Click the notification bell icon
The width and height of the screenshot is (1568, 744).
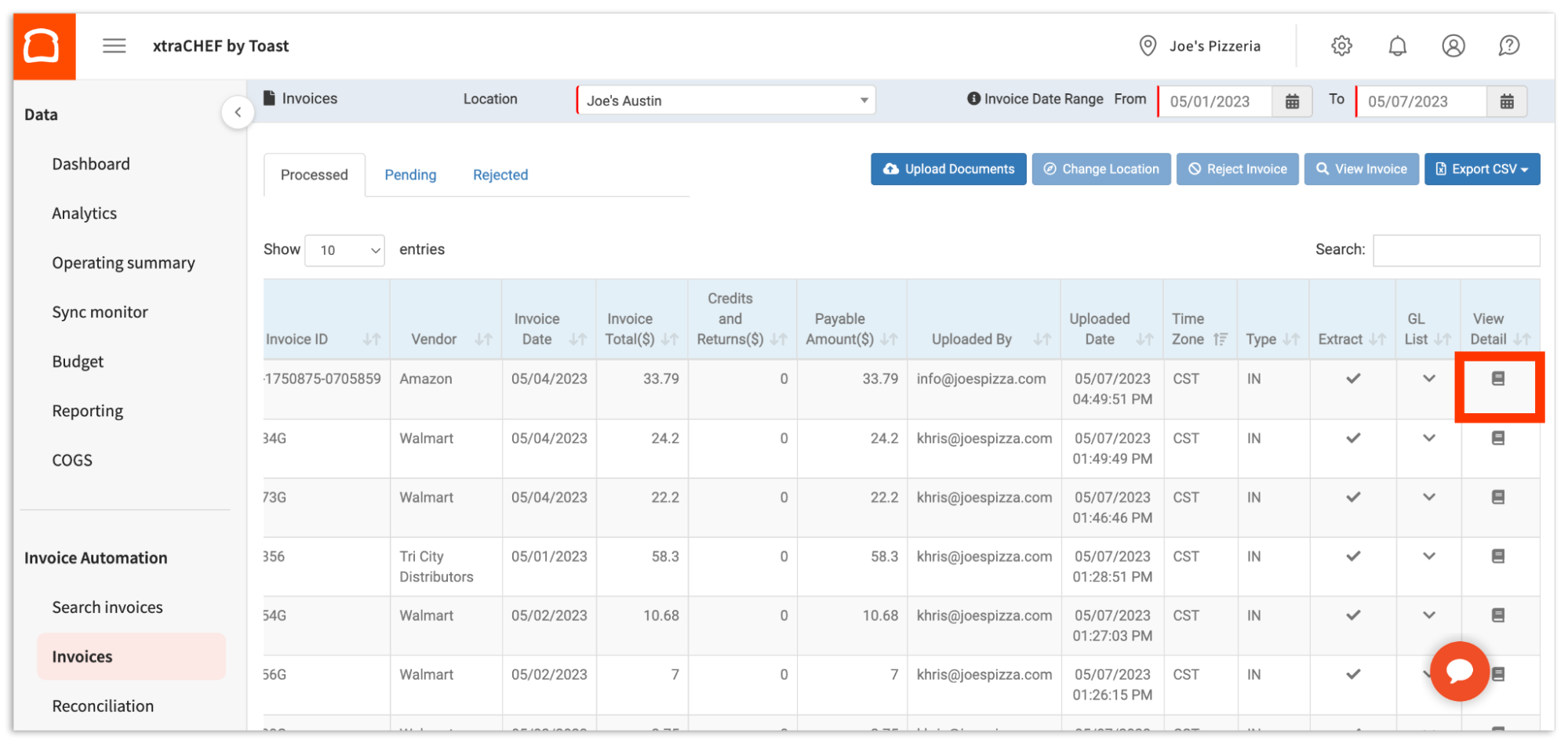[x=1398, y=45]
